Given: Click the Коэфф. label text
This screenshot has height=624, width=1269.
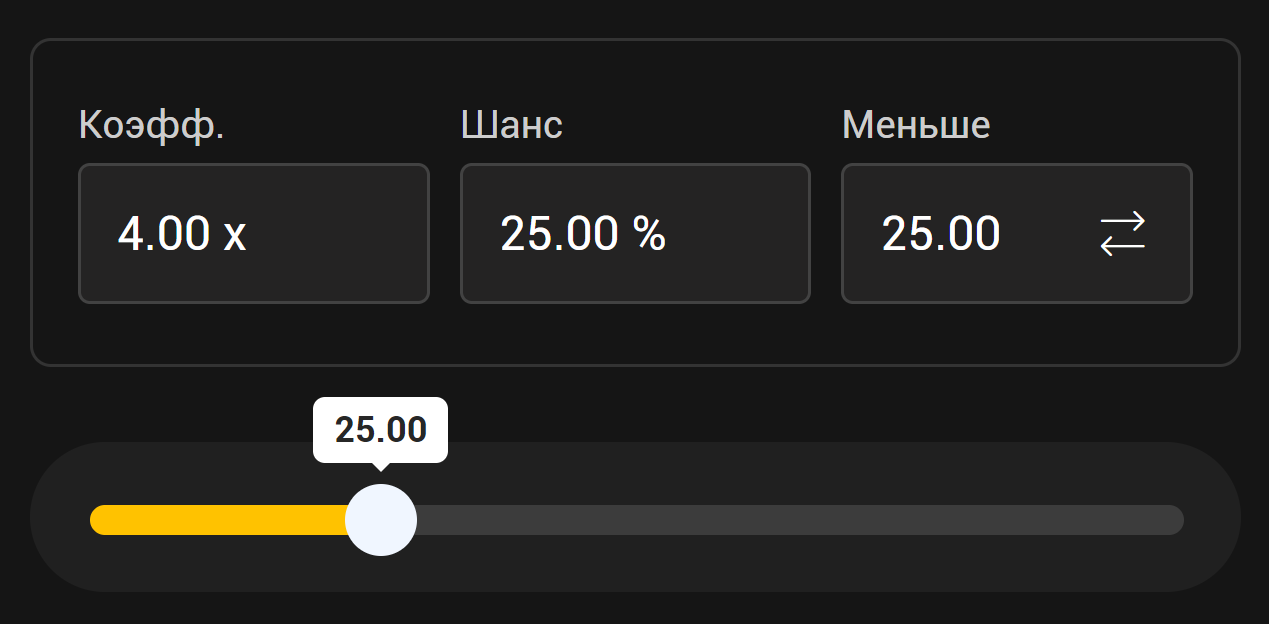Looking at the screenshot, I should (x=151, y=125).
